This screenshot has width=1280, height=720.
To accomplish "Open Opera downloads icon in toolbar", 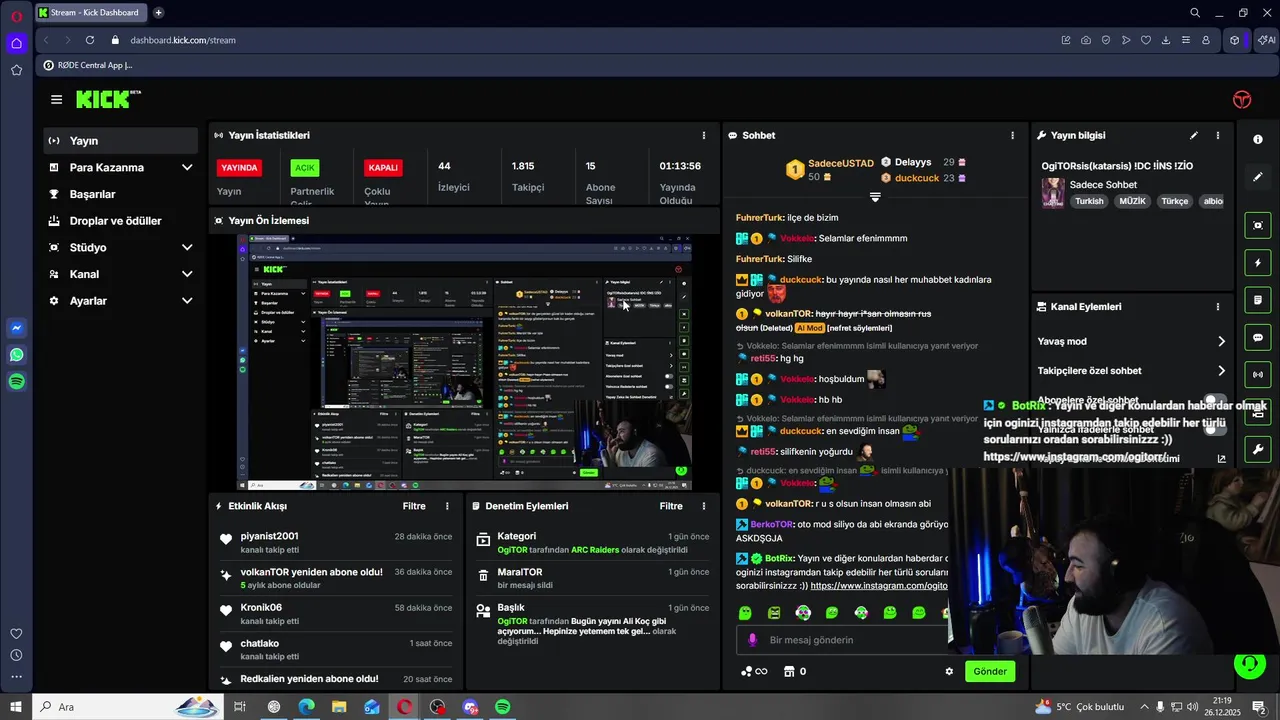I will pyautogui.click(x=1165, y=40).
